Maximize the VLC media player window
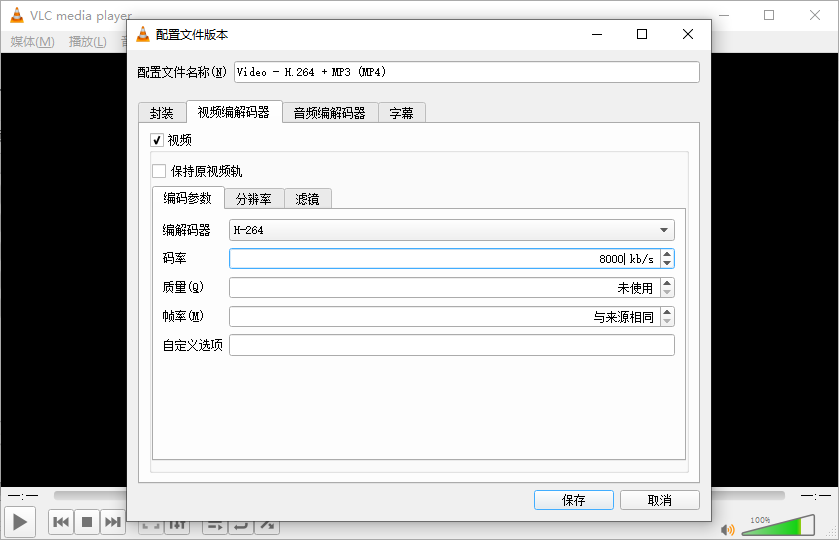 [x=769, y=15]
